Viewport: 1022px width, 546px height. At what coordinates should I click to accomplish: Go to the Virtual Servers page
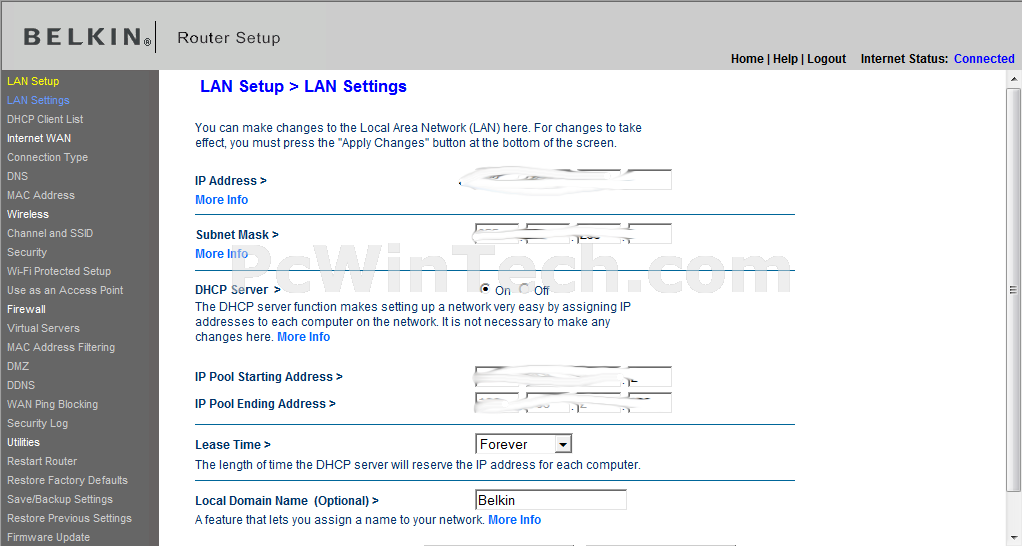point(43,328)
